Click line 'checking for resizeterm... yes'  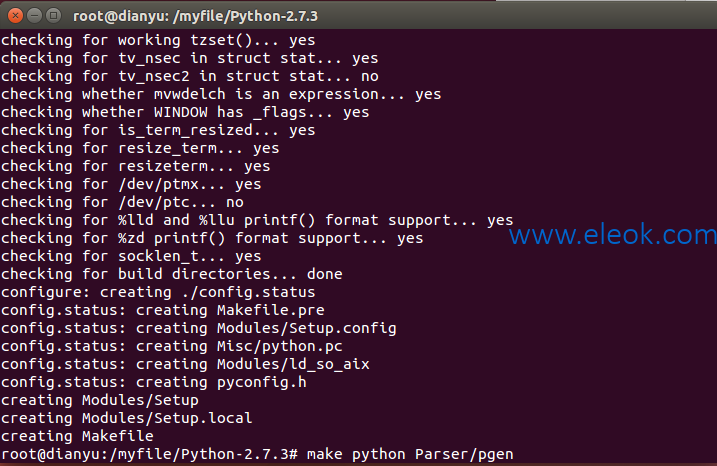(136, 166)
